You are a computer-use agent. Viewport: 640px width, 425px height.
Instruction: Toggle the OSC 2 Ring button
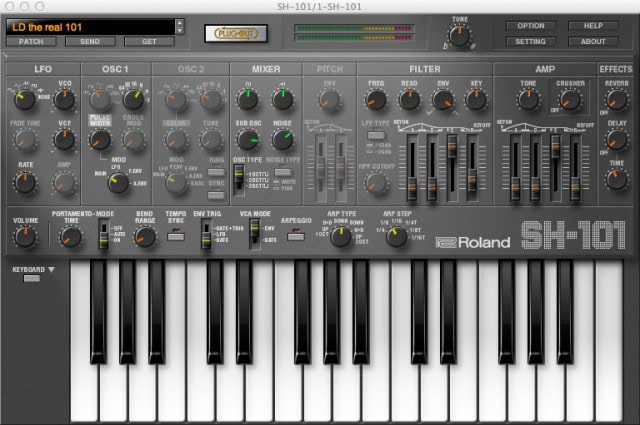[x=216, y=172]
